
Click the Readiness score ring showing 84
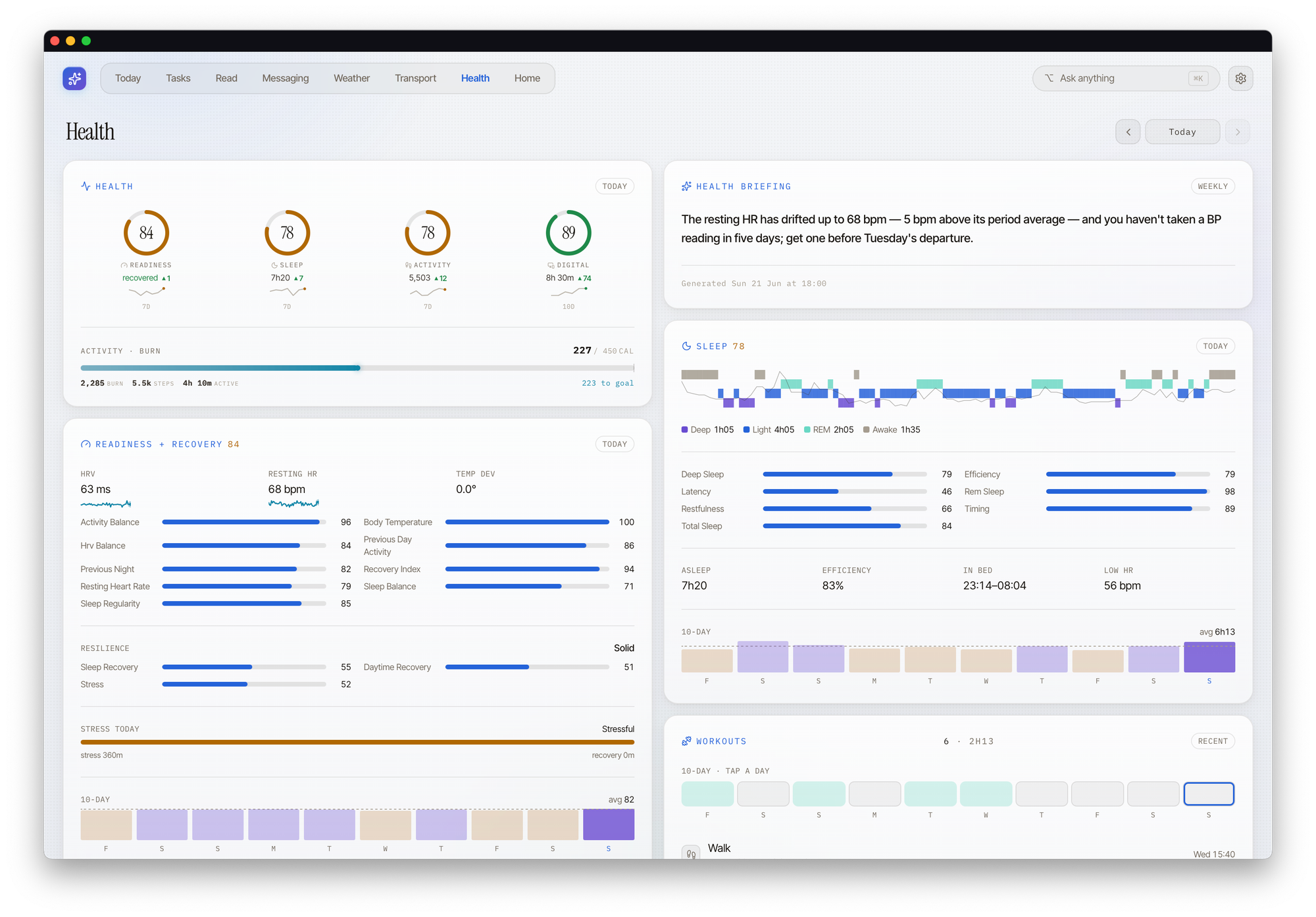click(x=146, y=232)
